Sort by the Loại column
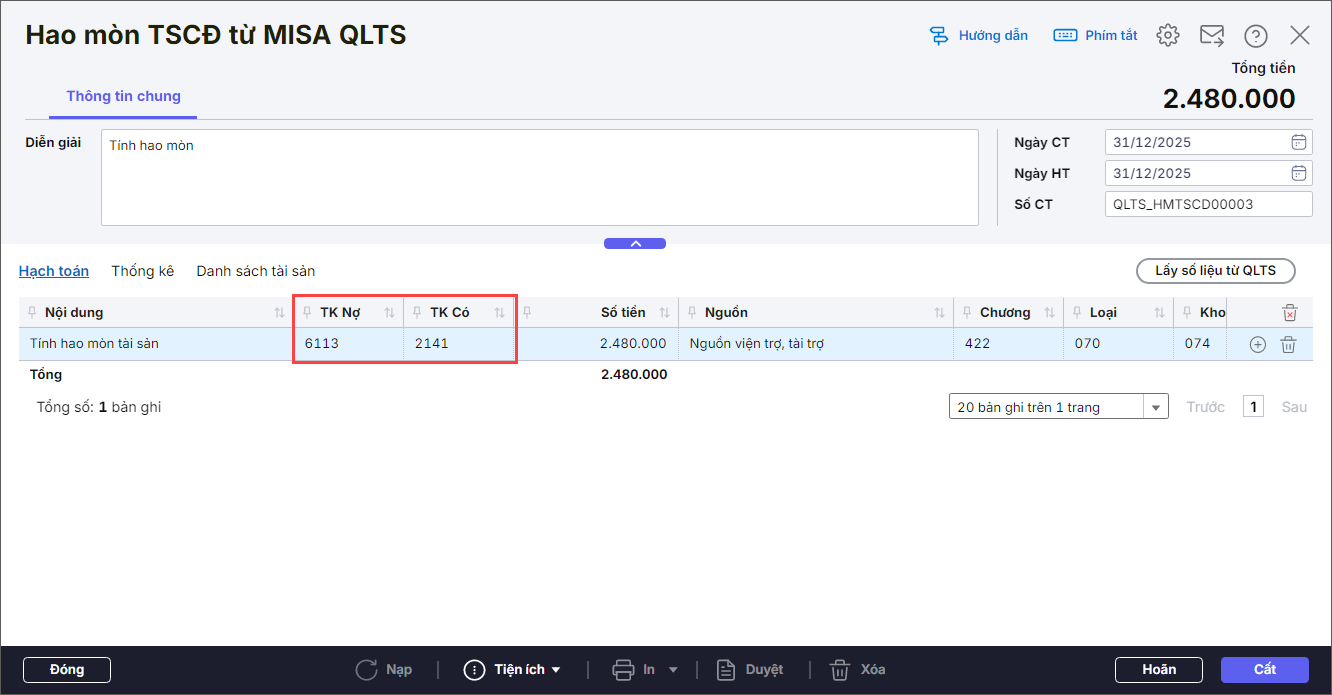Image resolution: width=1332 pixels, height=695 pixels. 1160,313
